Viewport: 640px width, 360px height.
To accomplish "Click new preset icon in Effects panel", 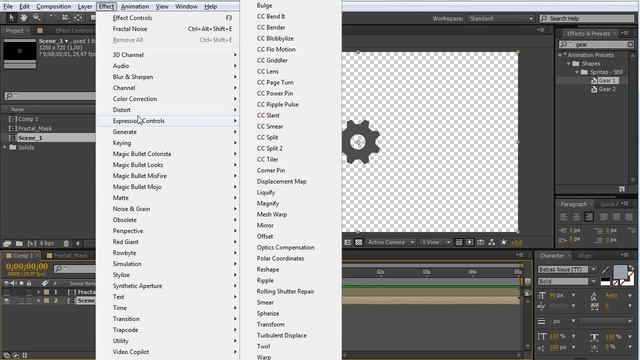I will [x=622, y=189].
